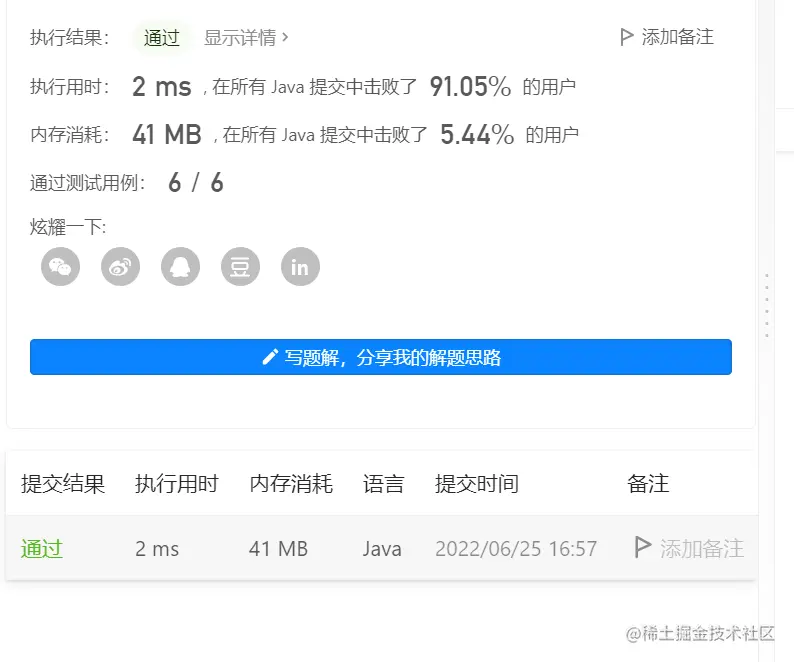Click the 6 / 6 test cases value
This screenshot has width=794, height=662.
click(x=196, y=182)
